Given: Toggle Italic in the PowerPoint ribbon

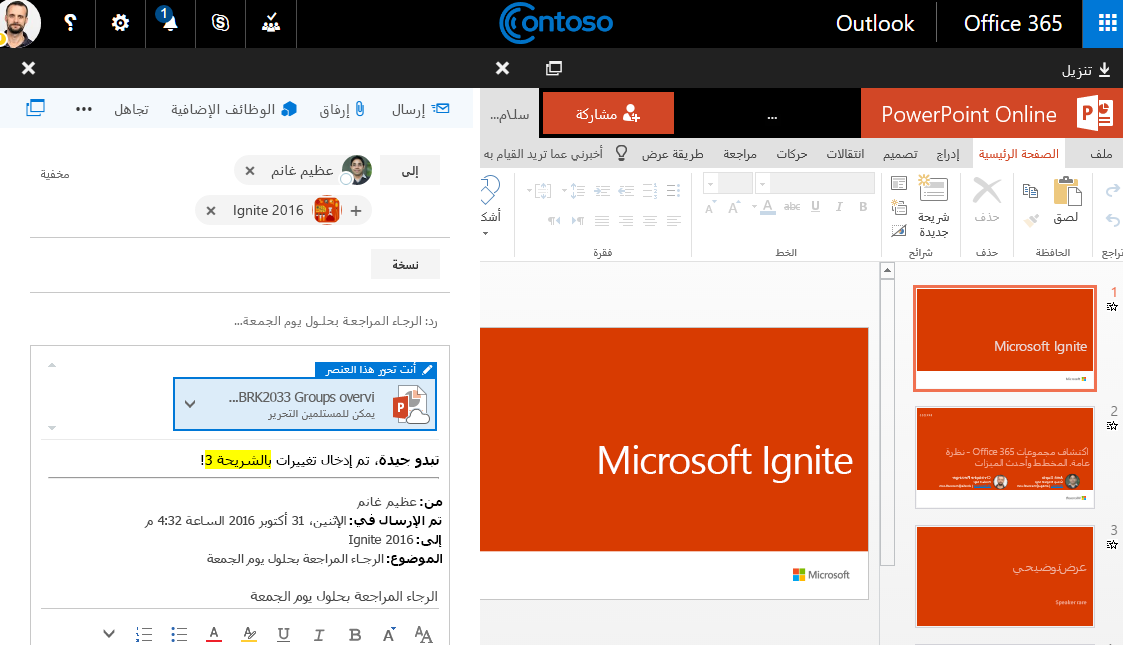Looking at the screenshot, I should coord(839,207).
